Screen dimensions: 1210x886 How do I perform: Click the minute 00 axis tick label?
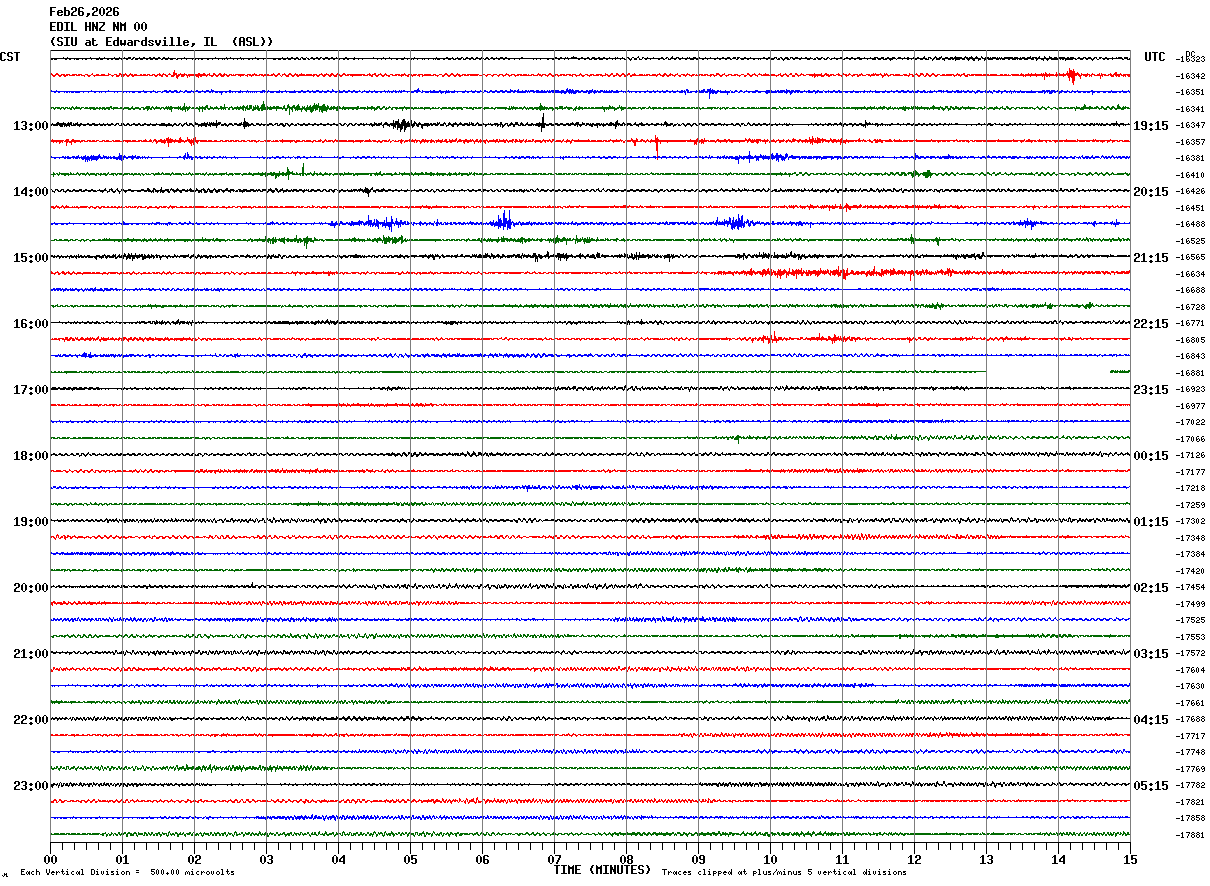tap(50, 859)
